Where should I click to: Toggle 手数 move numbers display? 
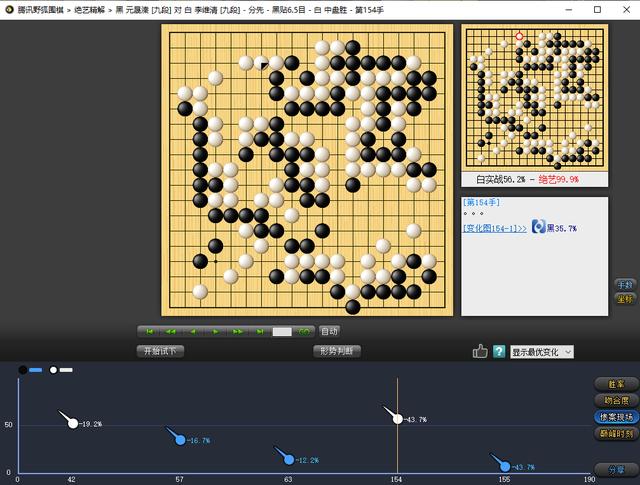point(625,285)
